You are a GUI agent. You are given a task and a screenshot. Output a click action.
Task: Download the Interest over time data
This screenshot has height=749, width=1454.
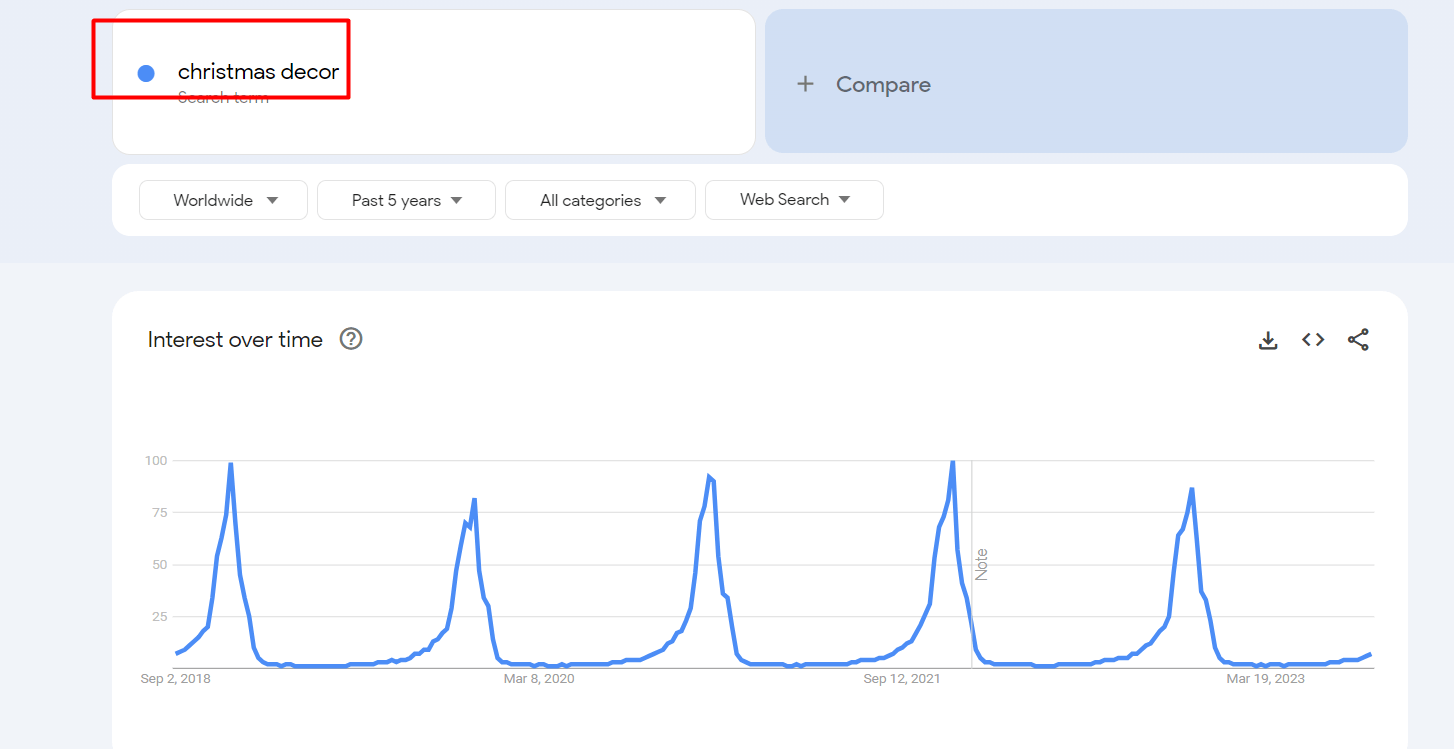click(x=1268, y=340)
